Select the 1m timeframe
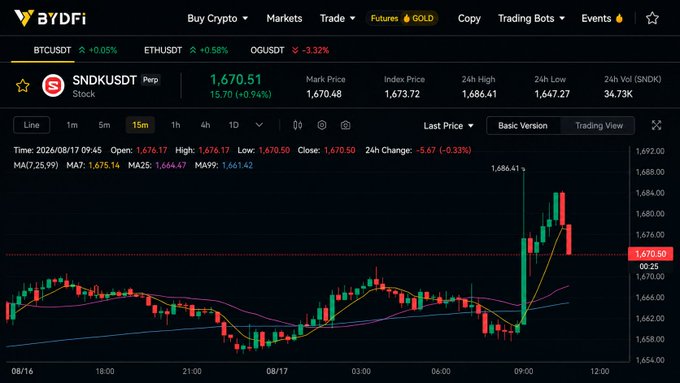The width and height of the screenshot is (680, 383). pos(72,125)
